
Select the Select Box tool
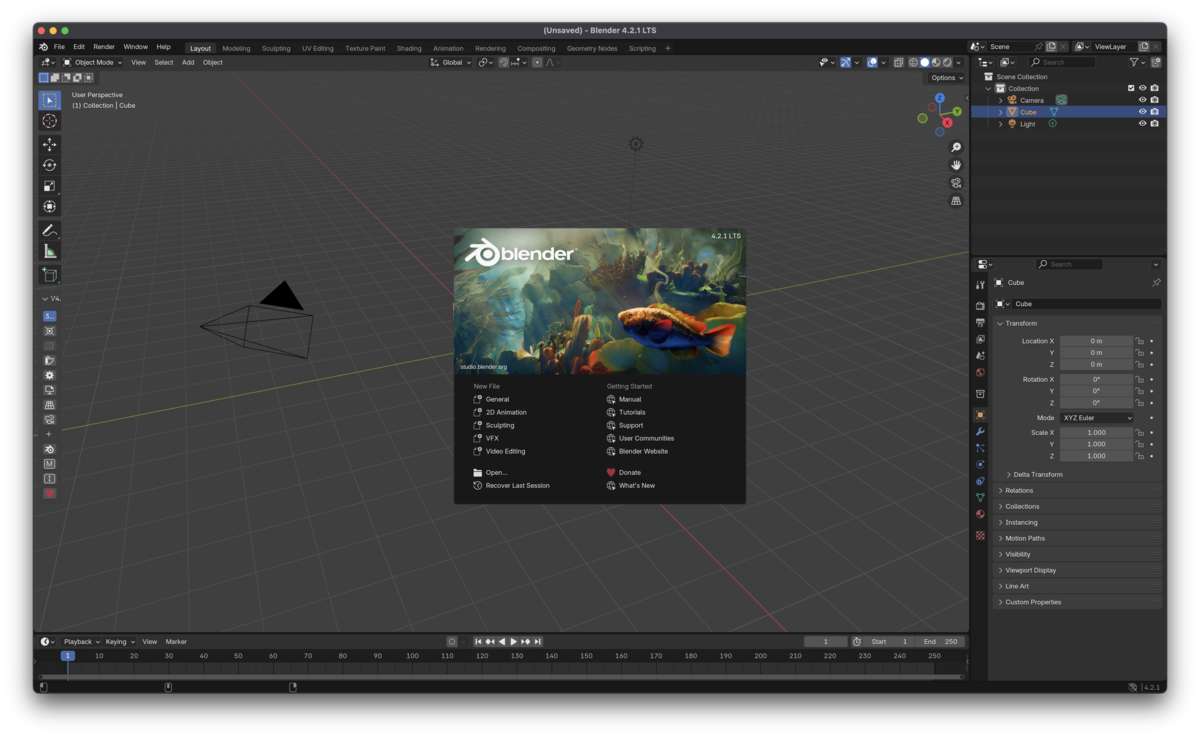tap(49, 100)
